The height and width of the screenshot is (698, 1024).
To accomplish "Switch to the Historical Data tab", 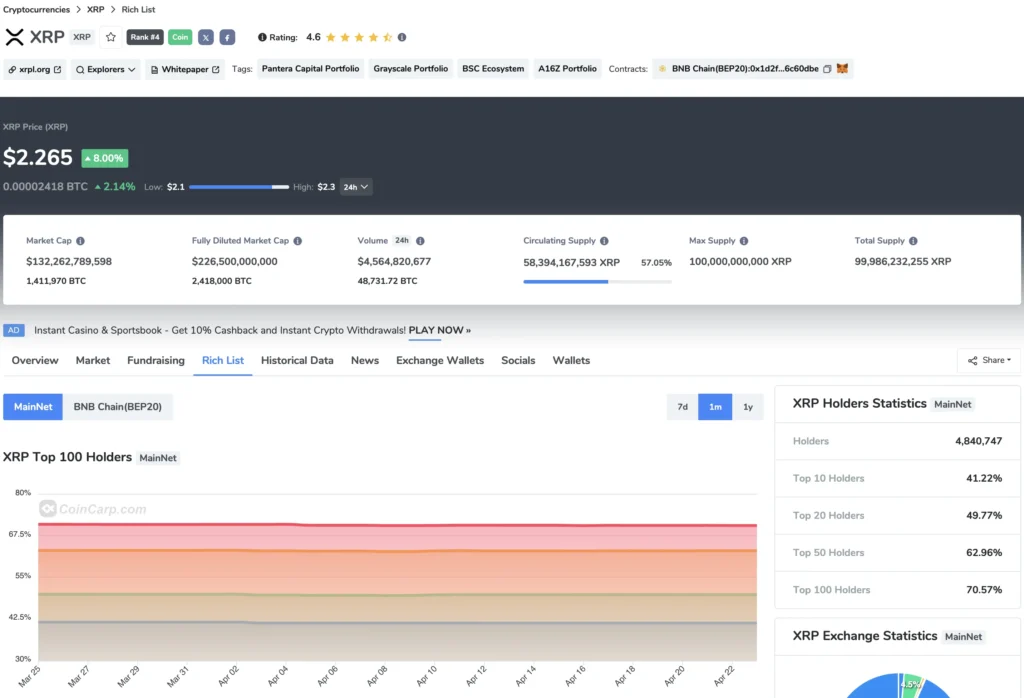I will 297,360.
